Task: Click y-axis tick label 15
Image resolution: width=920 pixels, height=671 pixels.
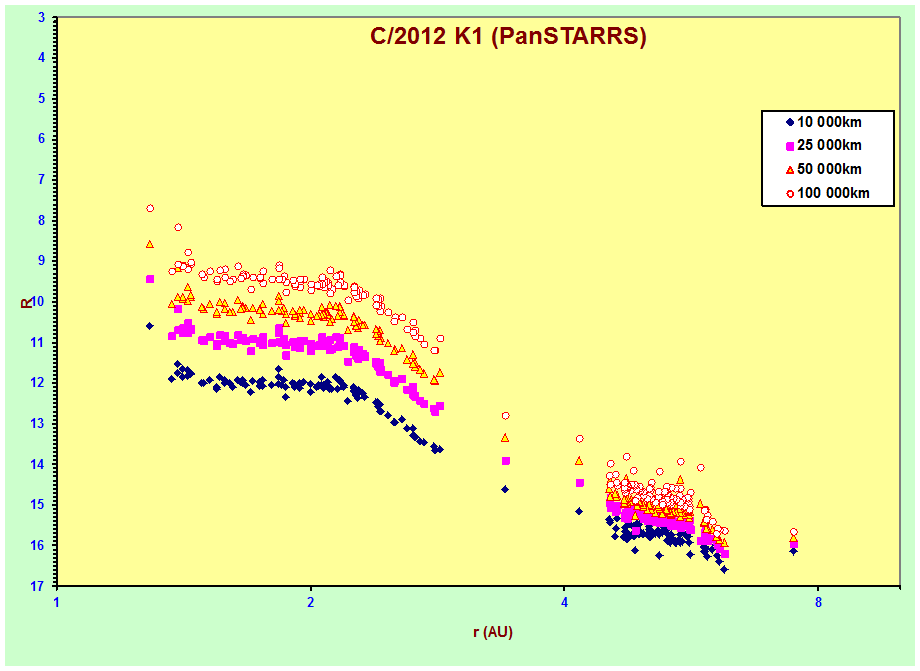Action: tap(39, 505)
